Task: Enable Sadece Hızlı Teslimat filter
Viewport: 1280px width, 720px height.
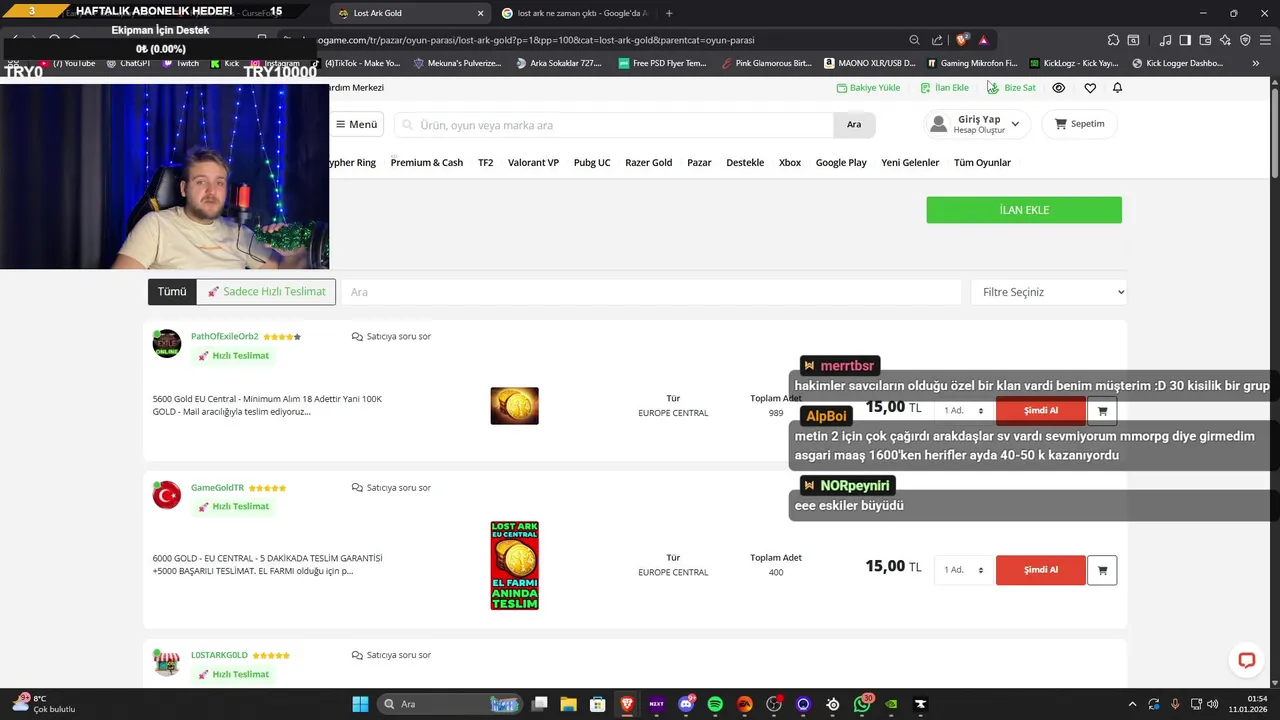Action: tap(266, 292)
